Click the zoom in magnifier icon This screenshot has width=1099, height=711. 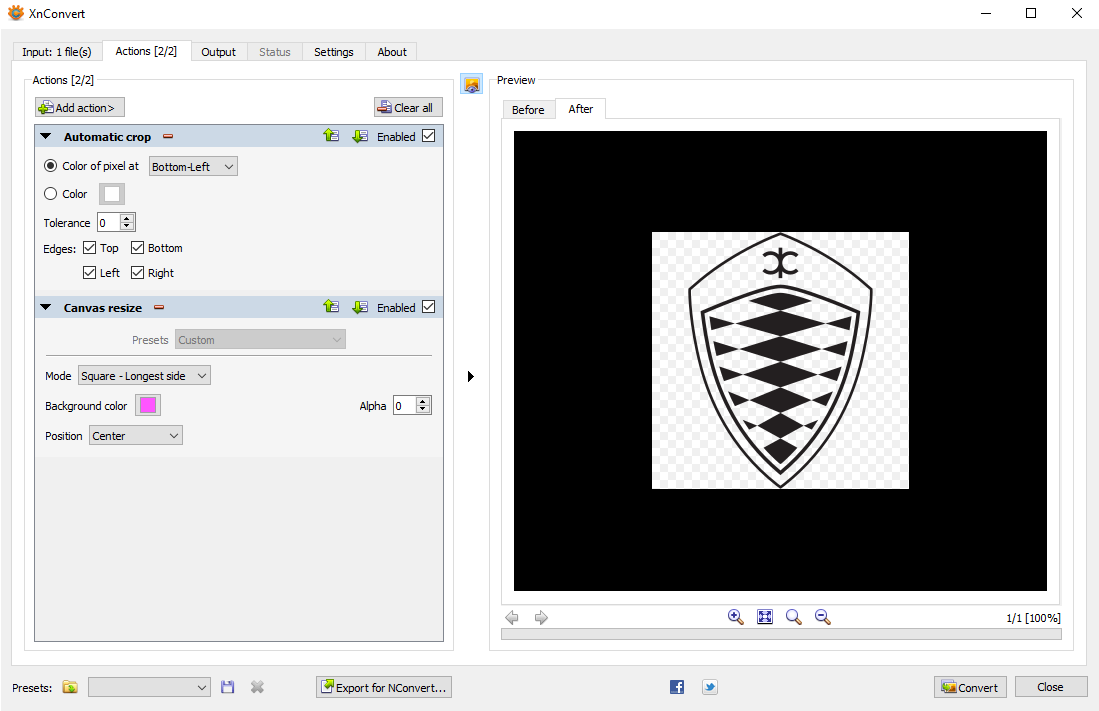[x=735, y=617]
